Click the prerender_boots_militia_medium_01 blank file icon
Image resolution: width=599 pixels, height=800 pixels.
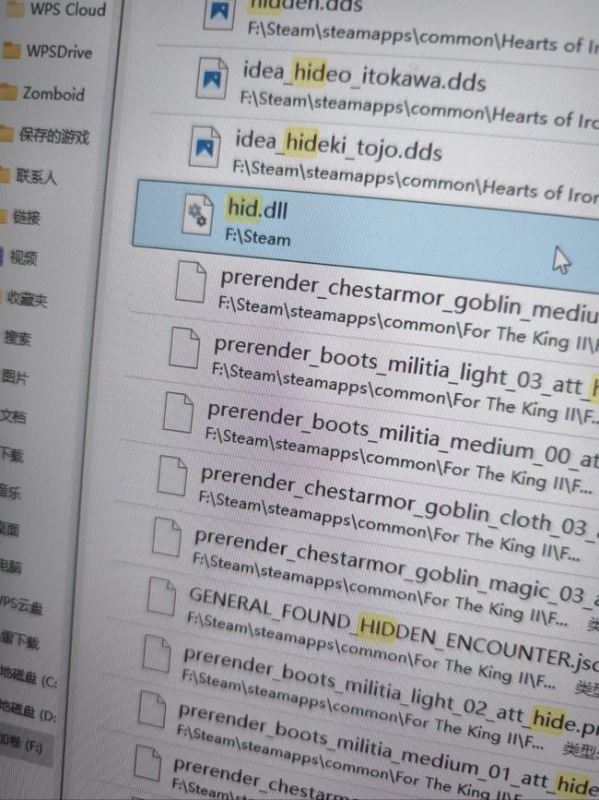[x=152, y=710]
